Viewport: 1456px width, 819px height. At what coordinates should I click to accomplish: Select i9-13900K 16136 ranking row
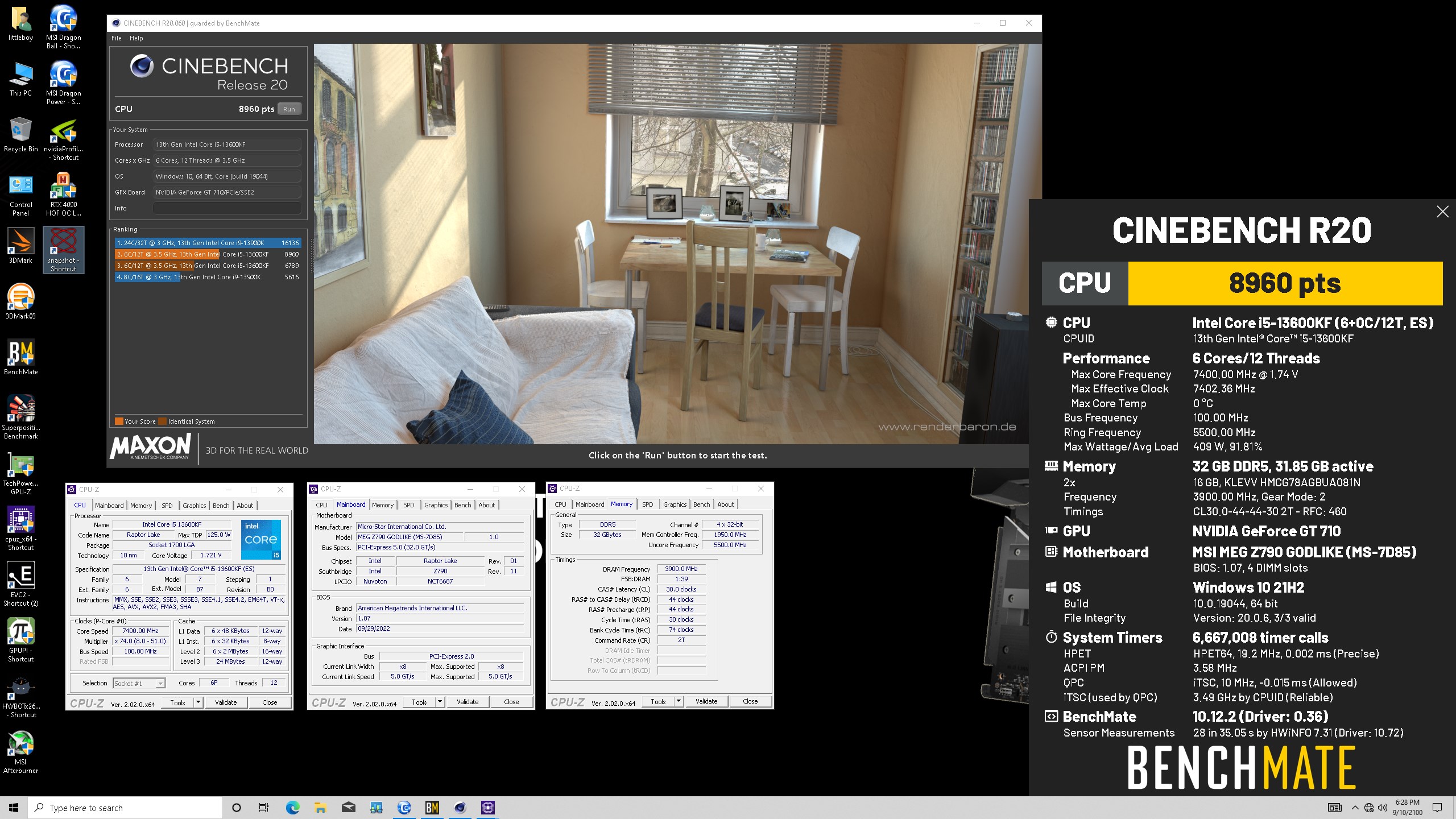[x=208, y=243]
